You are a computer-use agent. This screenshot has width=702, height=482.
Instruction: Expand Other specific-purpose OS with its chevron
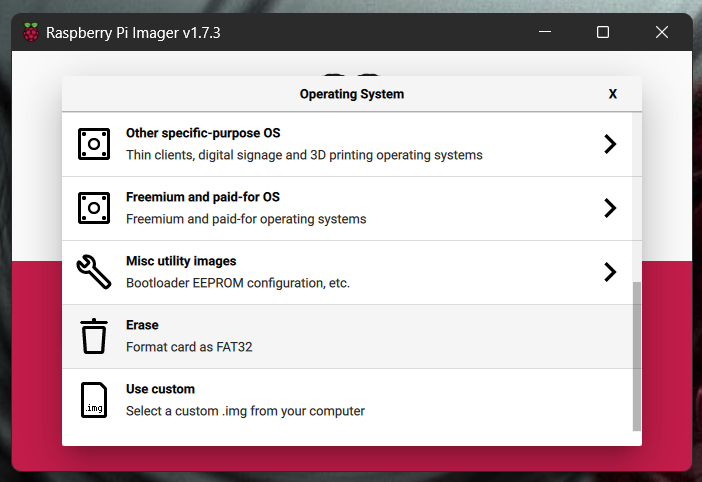[x=610, y=144]
